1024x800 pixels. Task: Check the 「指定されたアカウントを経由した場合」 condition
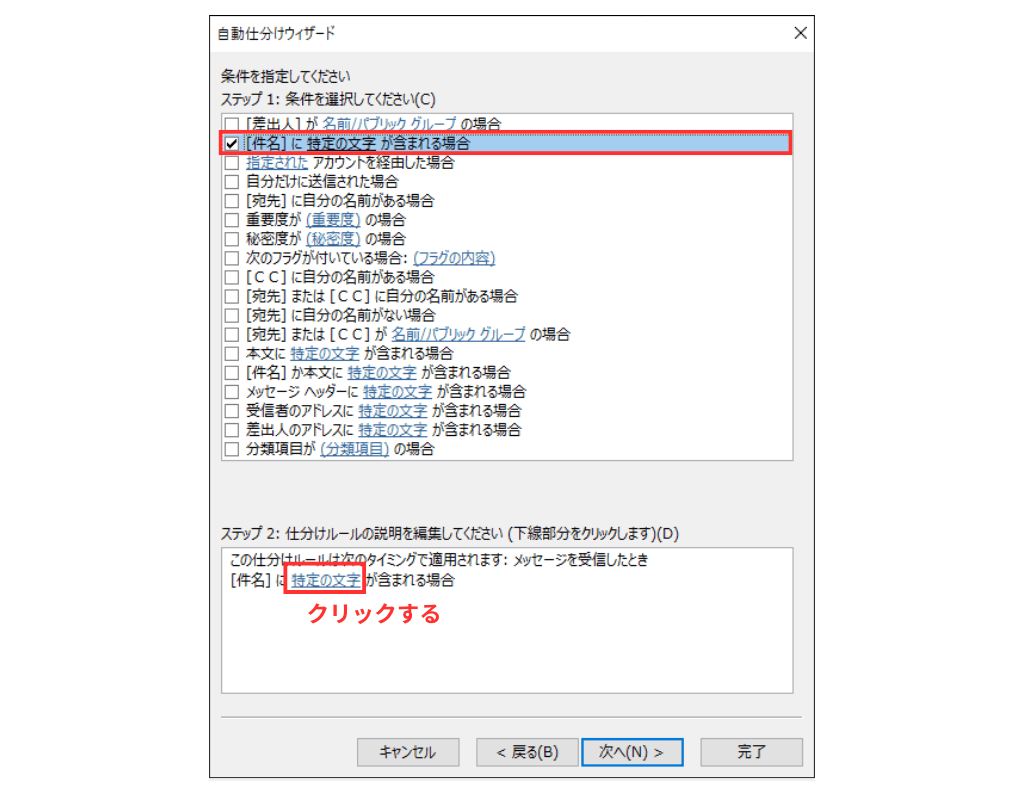tap(231, 161)
